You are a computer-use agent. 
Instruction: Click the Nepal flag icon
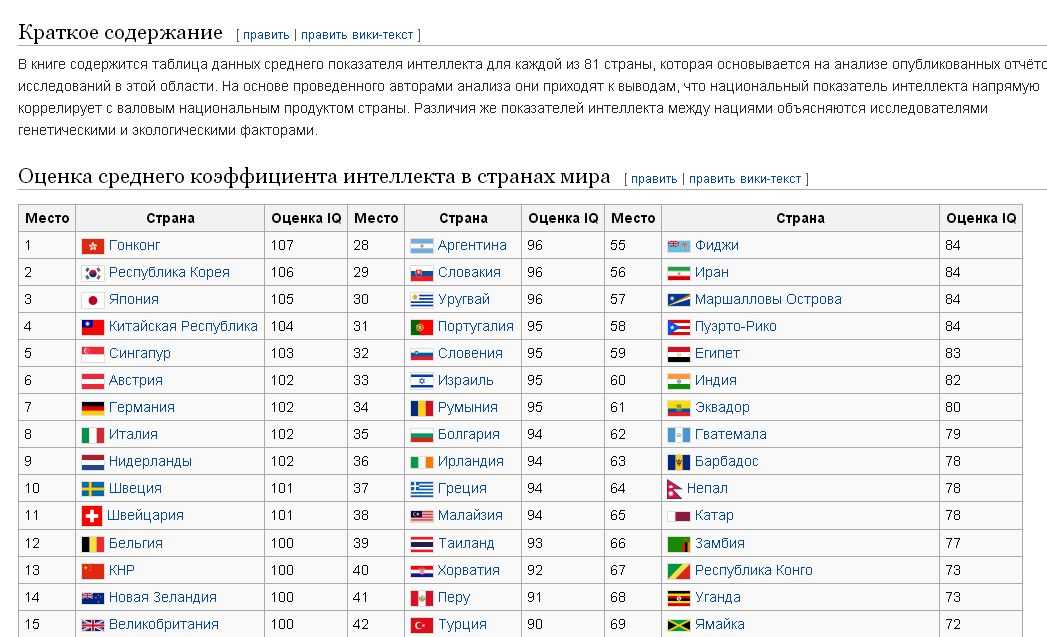674,489
